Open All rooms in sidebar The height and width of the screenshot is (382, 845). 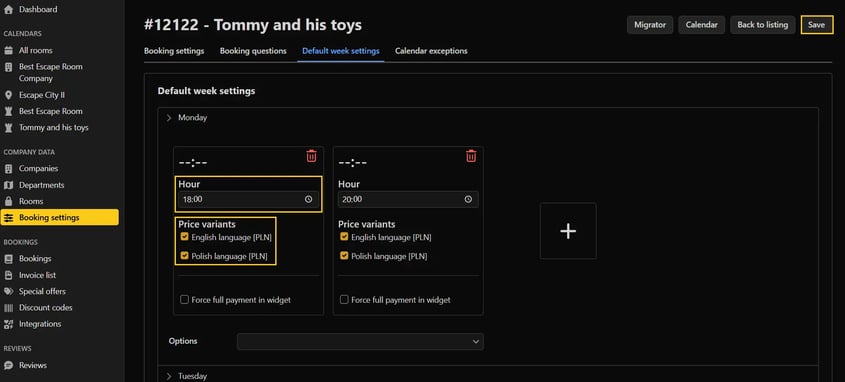pos(36,51)
